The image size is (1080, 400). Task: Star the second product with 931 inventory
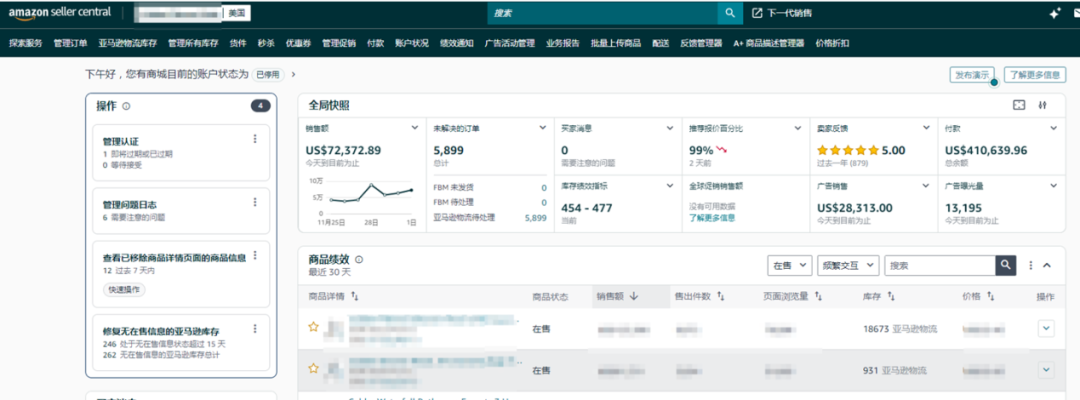coord(313,369)
